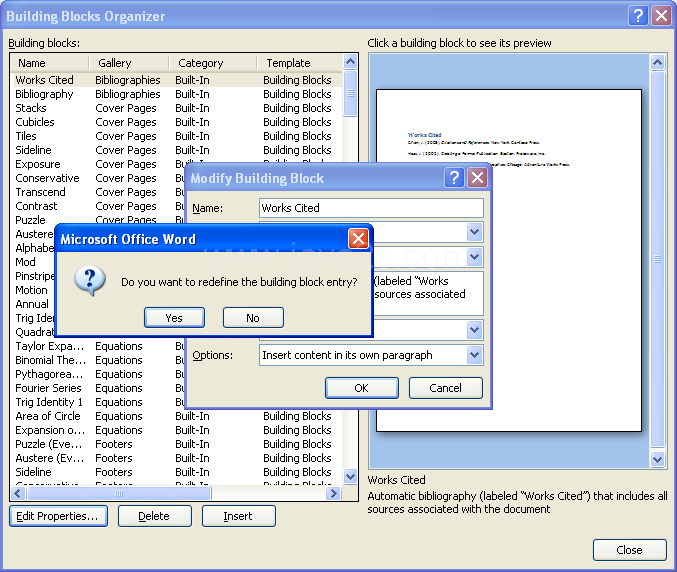
Task: Sort by the Gallery column header
Action: coord(129,63)
